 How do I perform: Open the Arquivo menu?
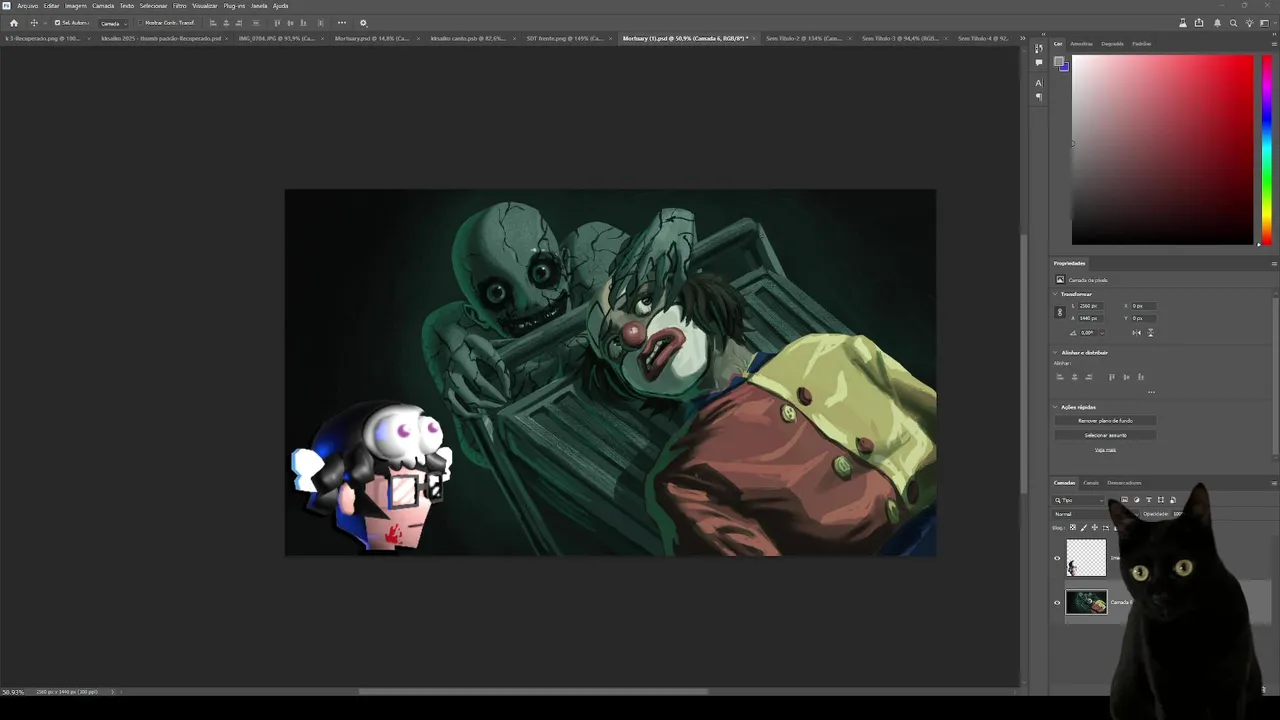[27, 6]
